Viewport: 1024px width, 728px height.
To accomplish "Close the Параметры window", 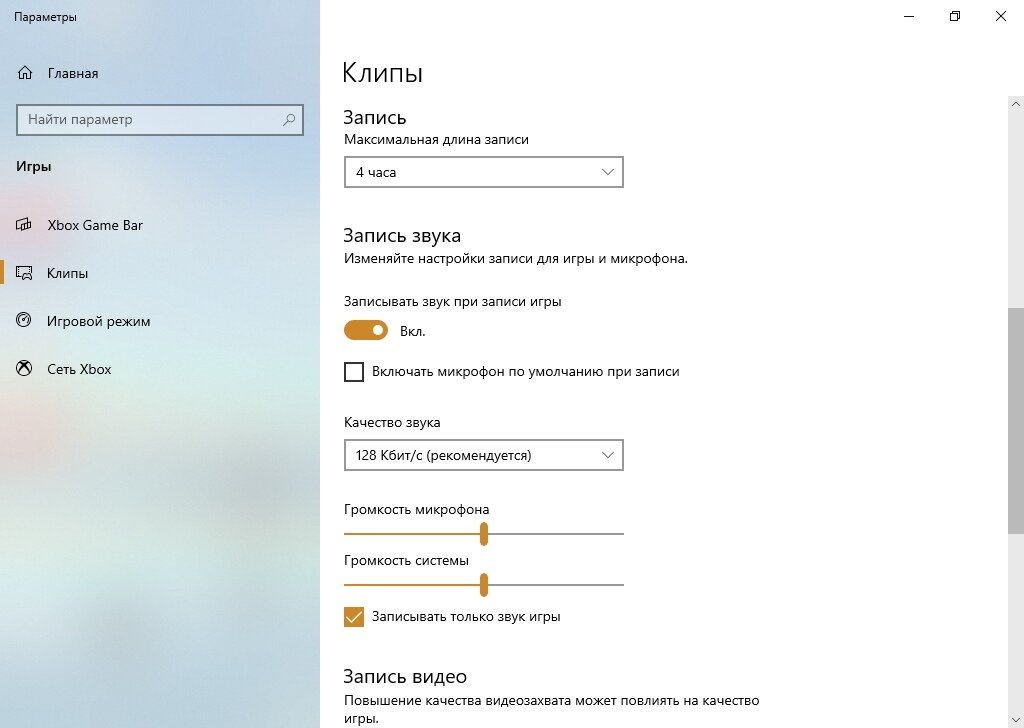I will (1000, 16).
